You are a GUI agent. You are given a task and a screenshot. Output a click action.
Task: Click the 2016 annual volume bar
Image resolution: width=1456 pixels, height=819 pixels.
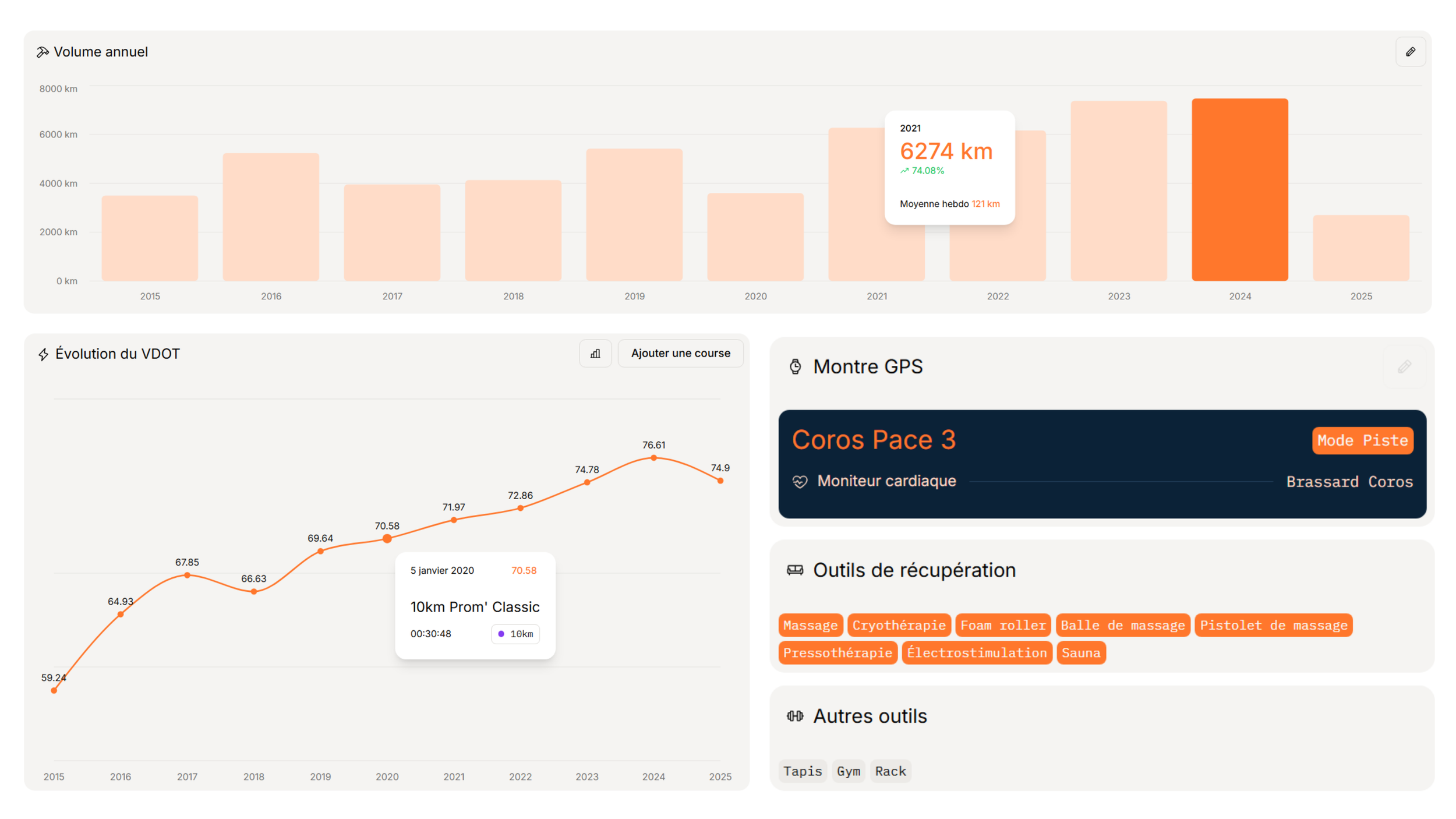[271, 217]
